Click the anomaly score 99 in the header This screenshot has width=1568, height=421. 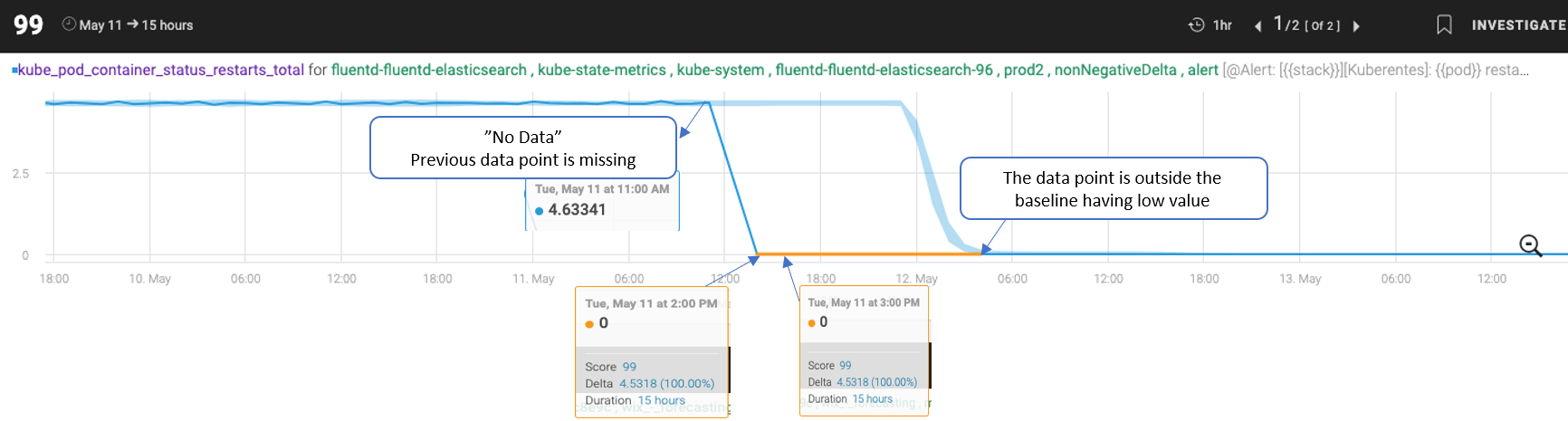pyautogui.click(x=28, y=24)
